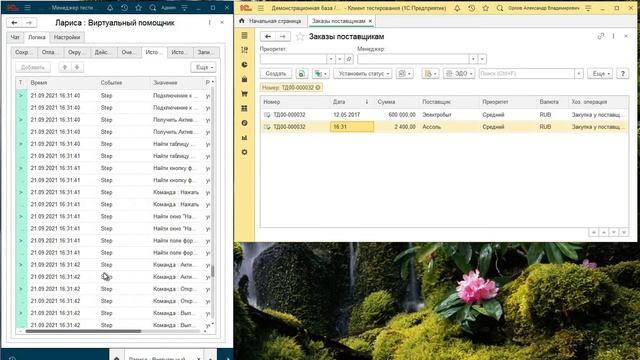Select the Логика tab
This screenshot has width=640, height=360.
pyautogui.click(x=37, y=37)
